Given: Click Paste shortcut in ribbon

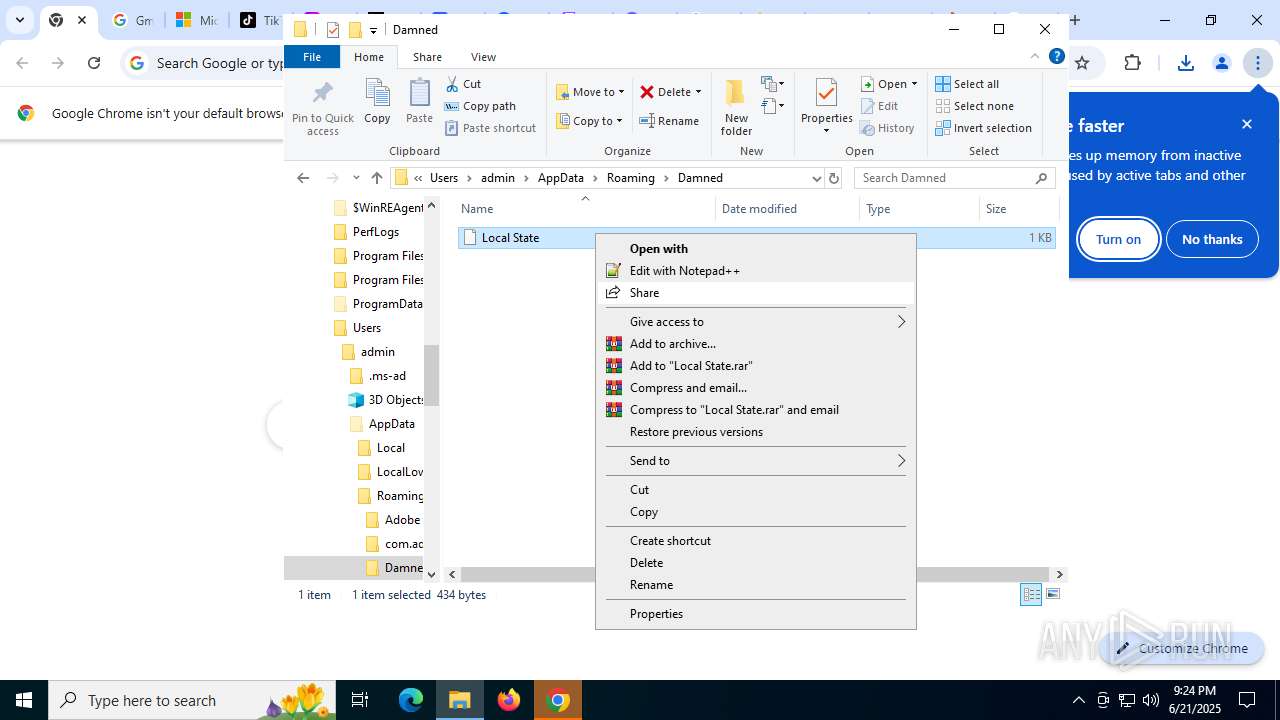Looking at the screenshot, I should click(x=490, y=128).
